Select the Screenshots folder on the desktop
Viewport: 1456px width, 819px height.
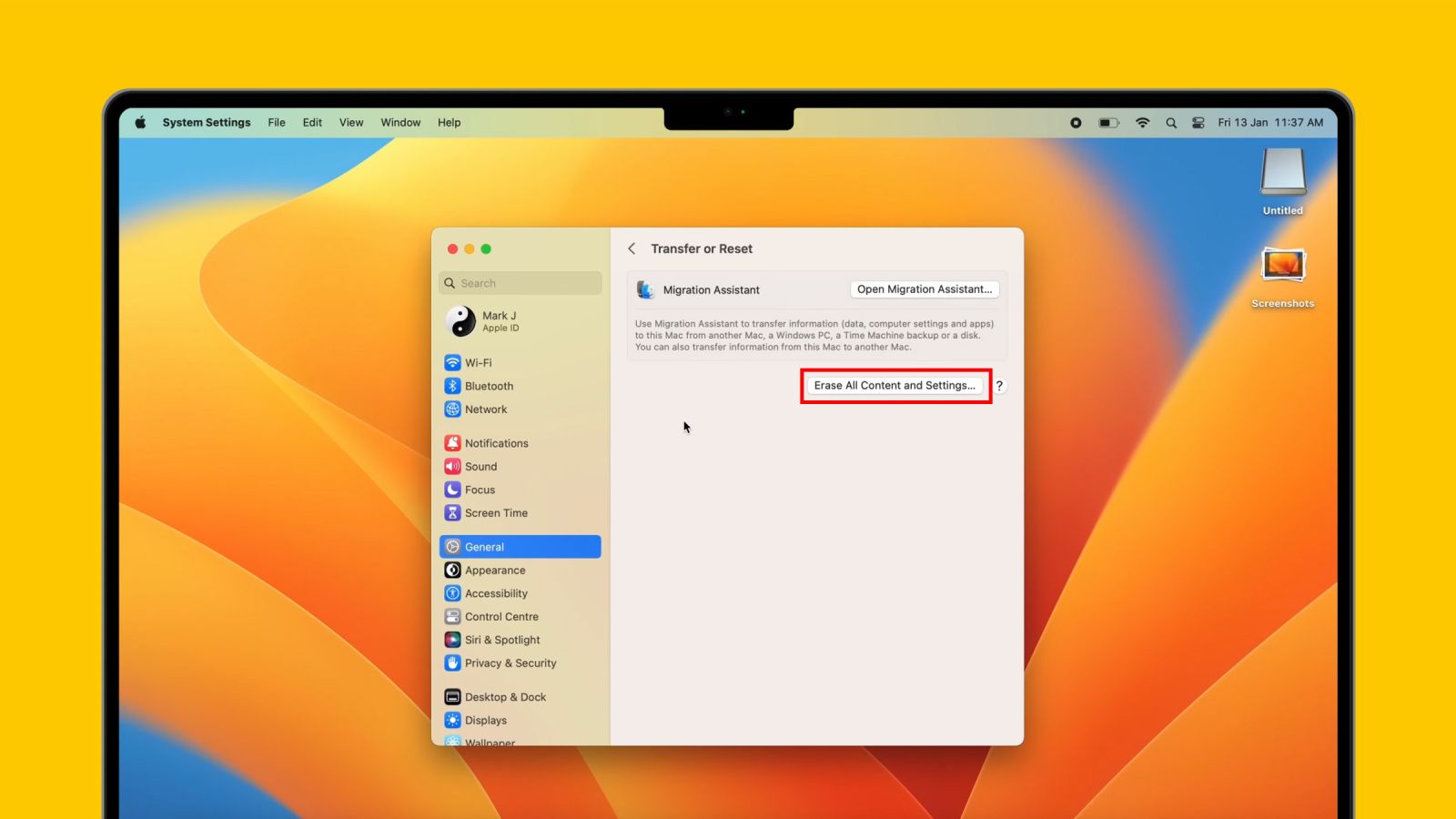1283,278
